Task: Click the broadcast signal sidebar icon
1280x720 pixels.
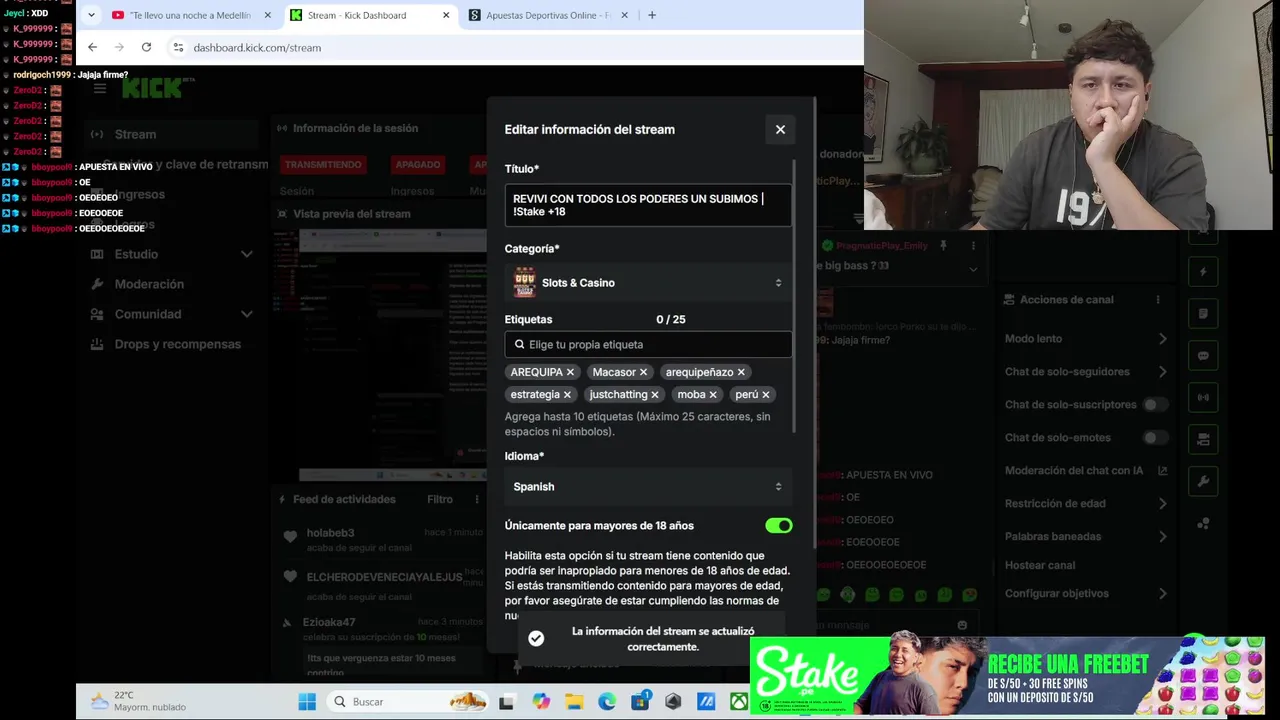Action: tap(1203, 397)
